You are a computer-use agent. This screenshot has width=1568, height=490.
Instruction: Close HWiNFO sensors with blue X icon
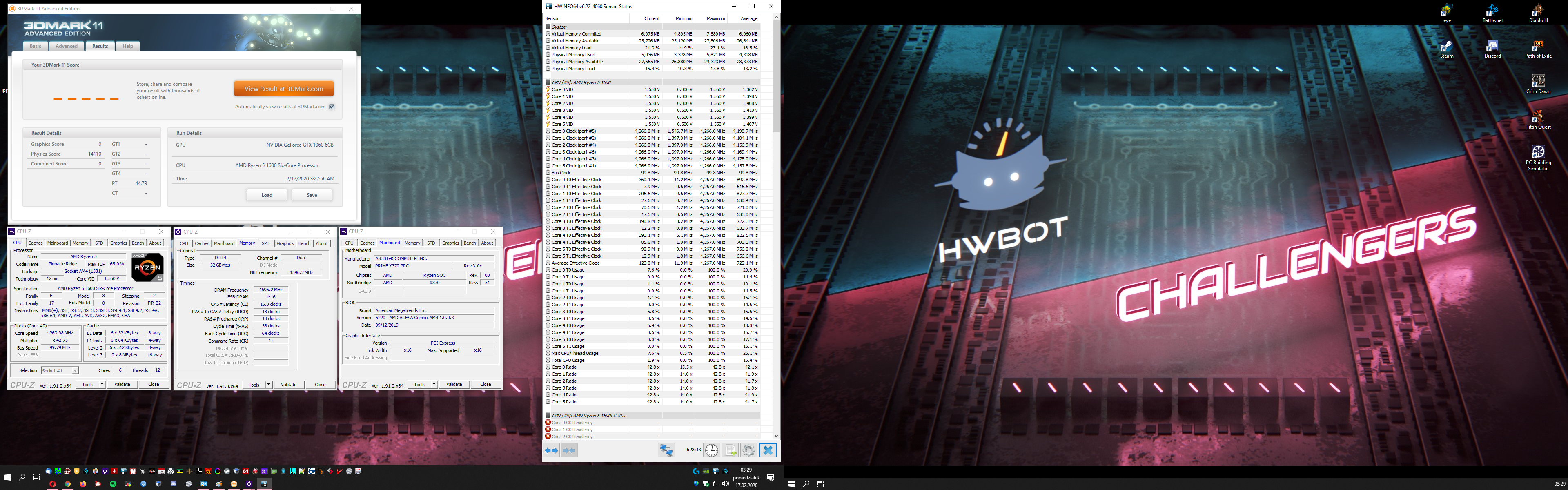768,450
